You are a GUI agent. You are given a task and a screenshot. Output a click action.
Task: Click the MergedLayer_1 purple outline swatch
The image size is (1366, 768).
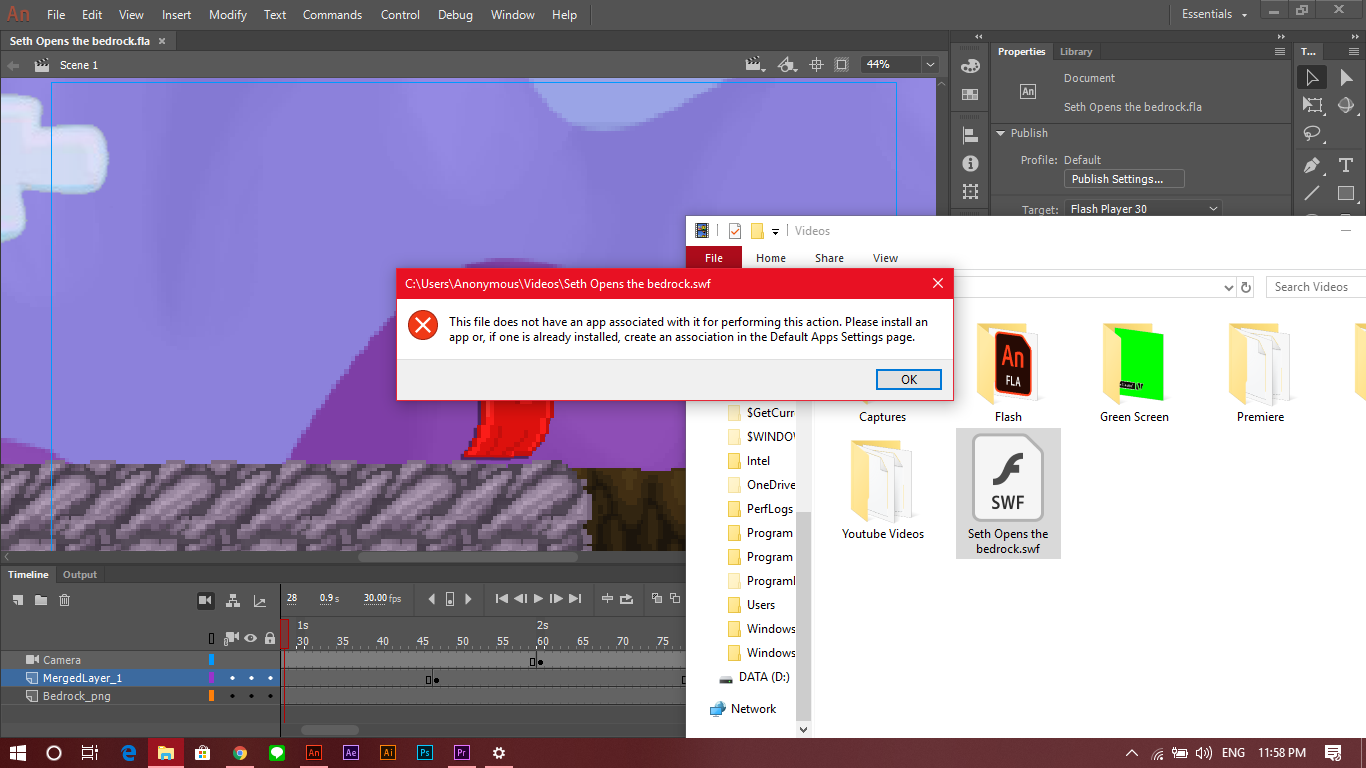211,678
